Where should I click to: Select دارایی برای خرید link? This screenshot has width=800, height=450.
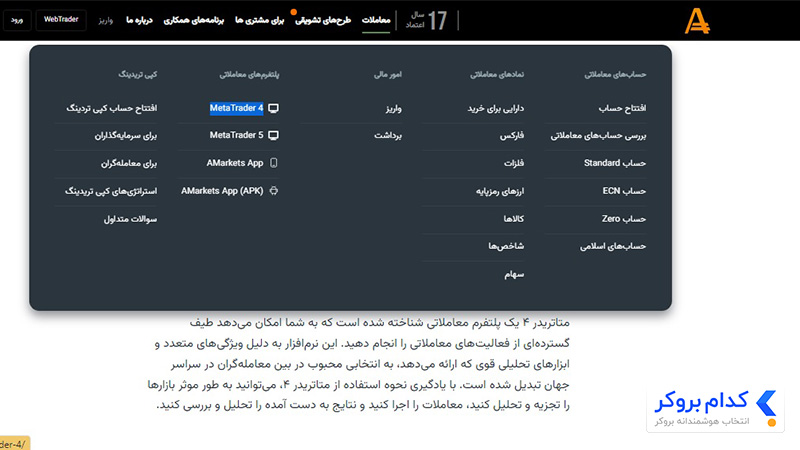click(x=496, y=108)
